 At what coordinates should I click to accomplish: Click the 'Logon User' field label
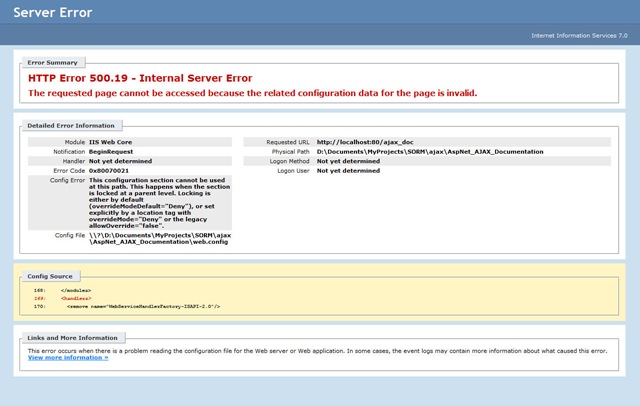pyautogui.click(x=293, y=171)
